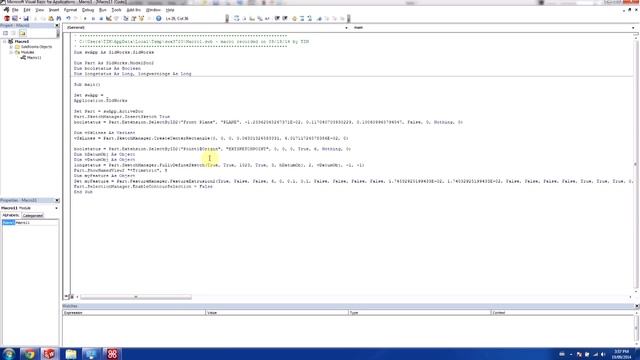
Task: Click the Type column header in Watches
Action: pos(419,313)
